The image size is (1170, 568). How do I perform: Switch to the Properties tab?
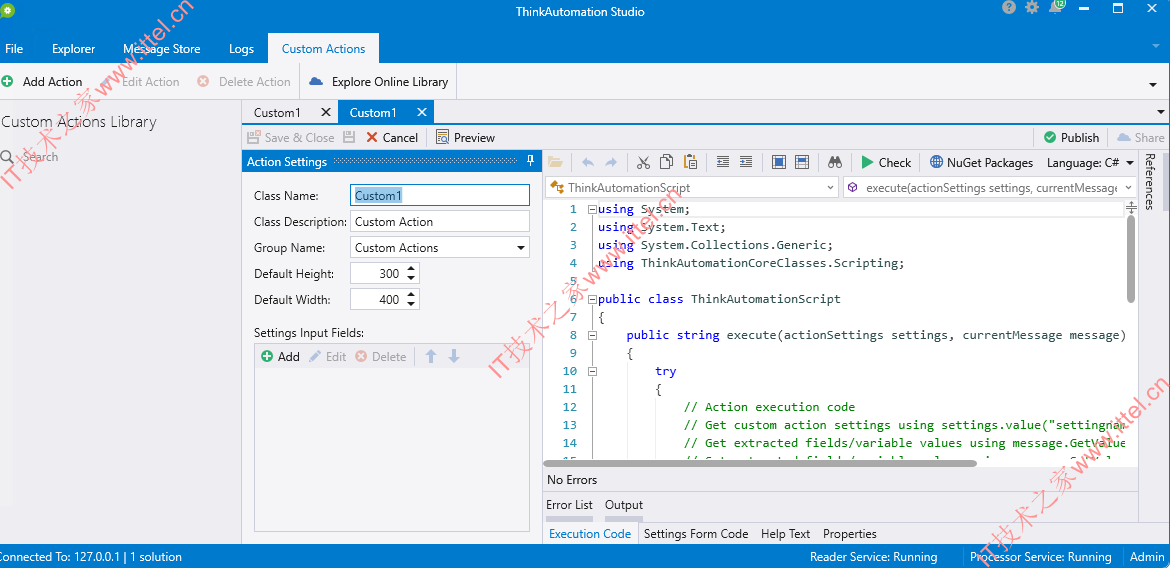coord(849,534)
